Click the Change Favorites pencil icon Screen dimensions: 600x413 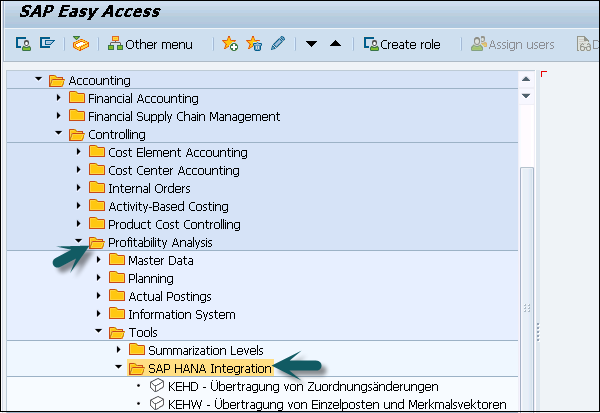[x=277, y=44]
